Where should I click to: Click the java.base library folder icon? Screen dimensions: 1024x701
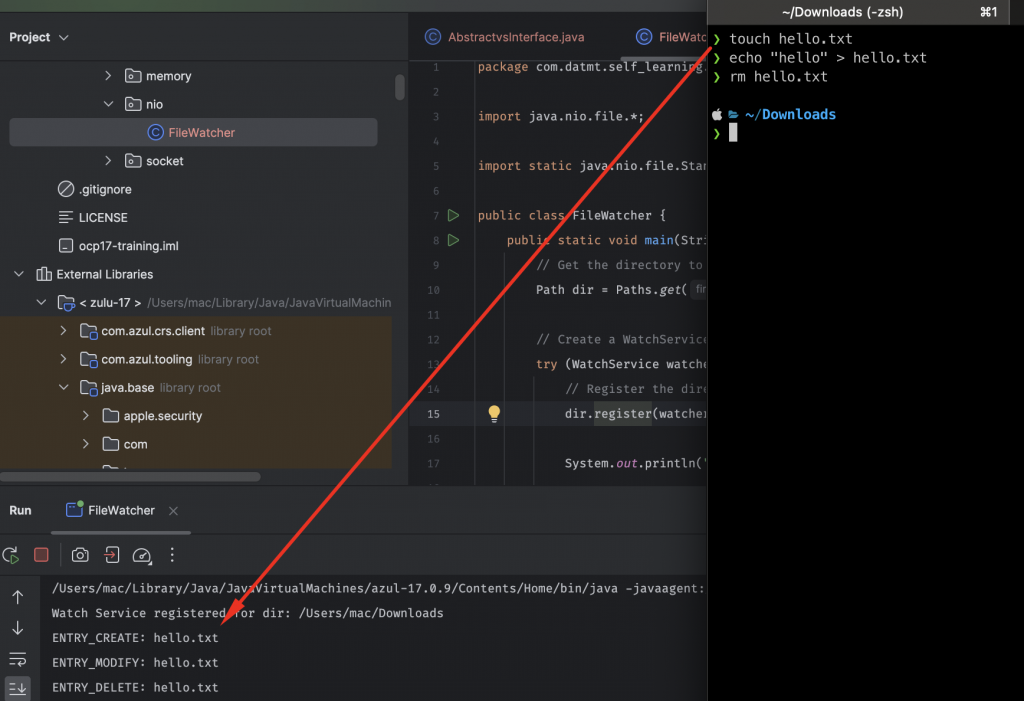tap(88, 387)
